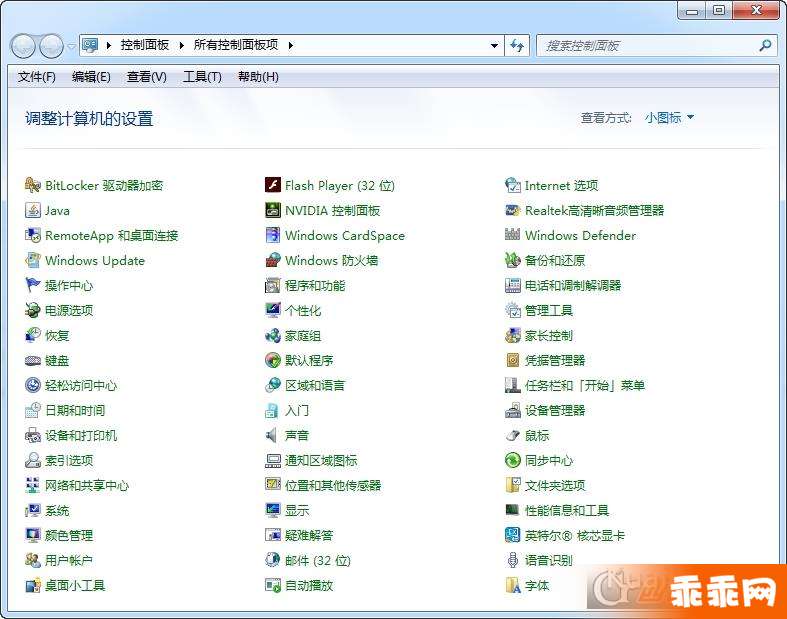Open the 编辑(E) menu
Image resolution: width=787 pixels, height=619 pixels.
tap(91, 77)
